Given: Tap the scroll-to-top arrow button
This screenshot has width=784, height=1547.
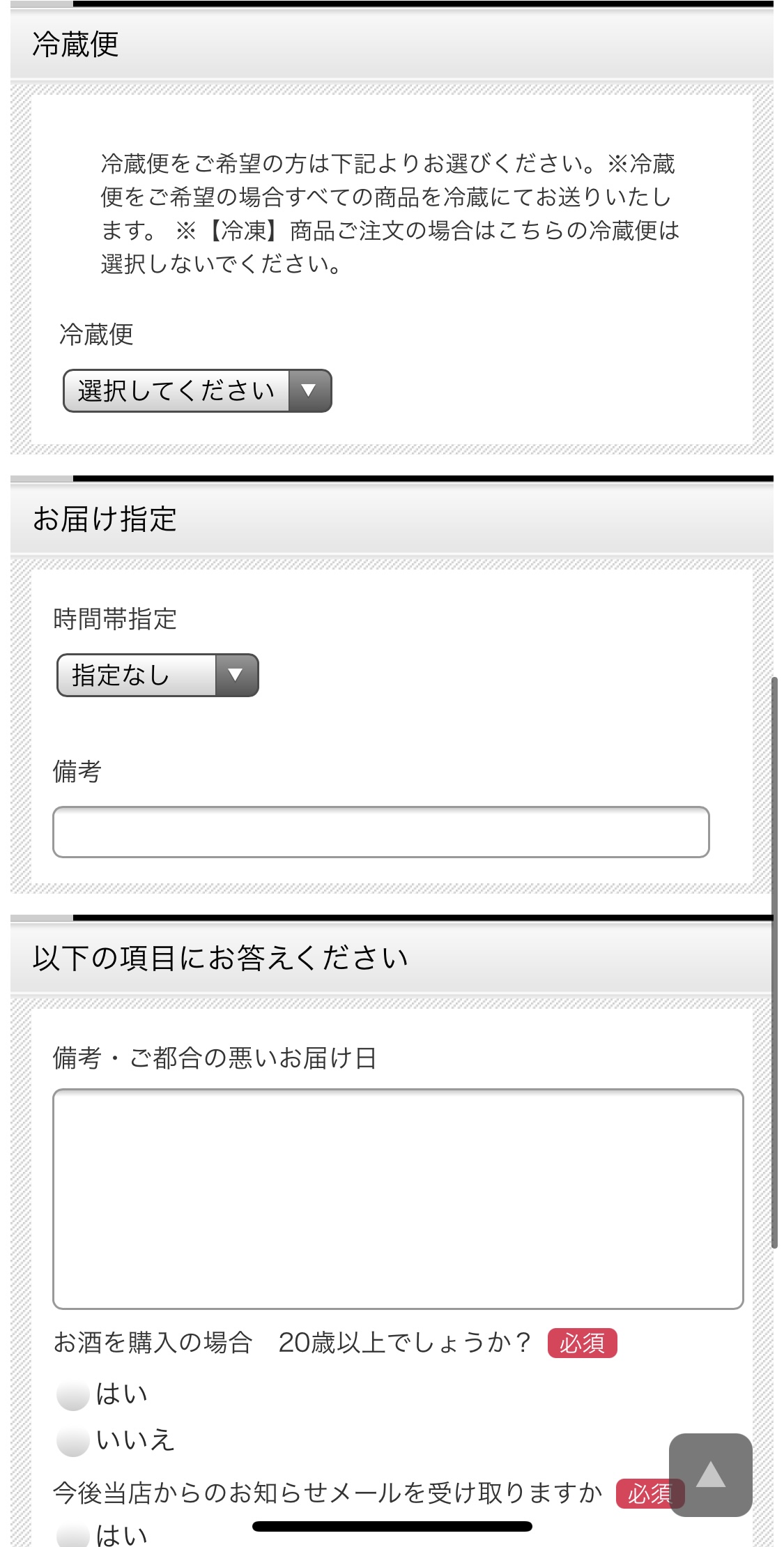Looking at the screenshot, I should [x=710, y=1474].
